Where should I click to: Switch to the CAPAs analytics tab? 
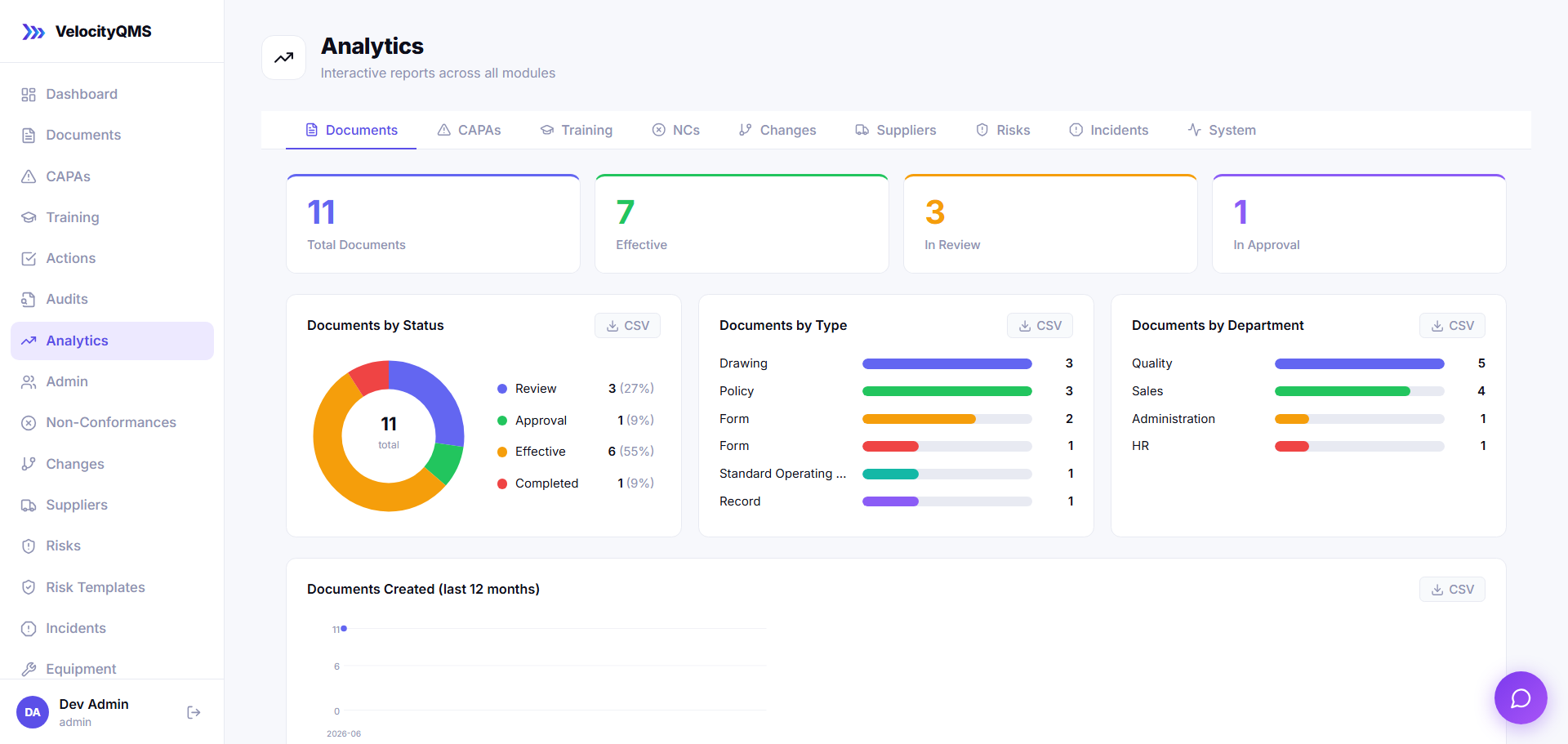[469, 130]
